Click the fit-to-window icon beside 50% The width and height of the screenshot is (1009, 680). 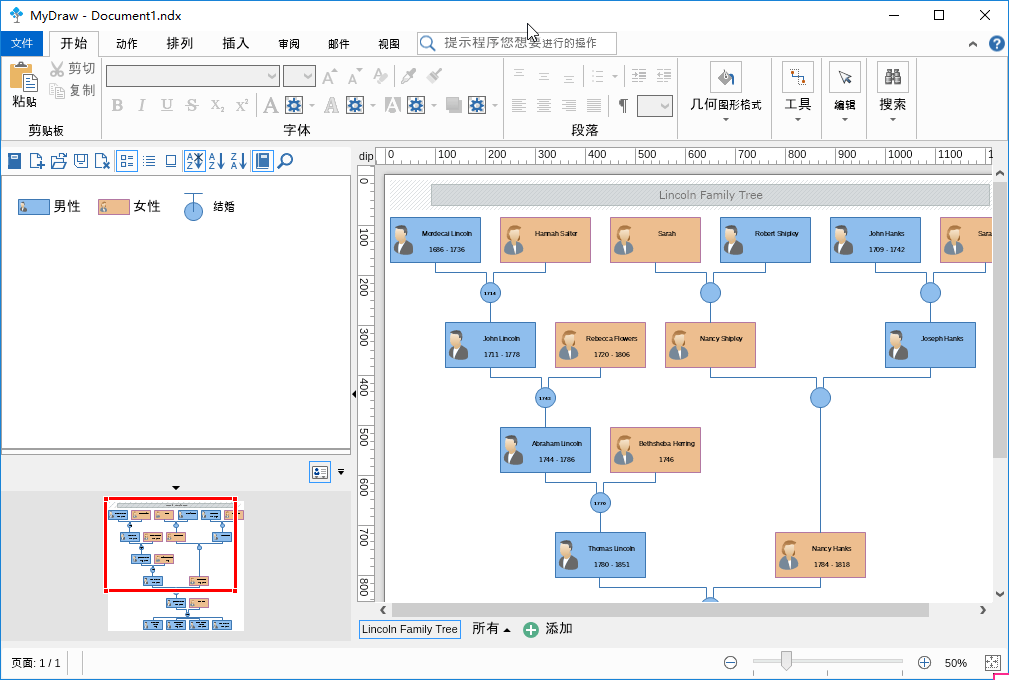click(x=992, y=663)
